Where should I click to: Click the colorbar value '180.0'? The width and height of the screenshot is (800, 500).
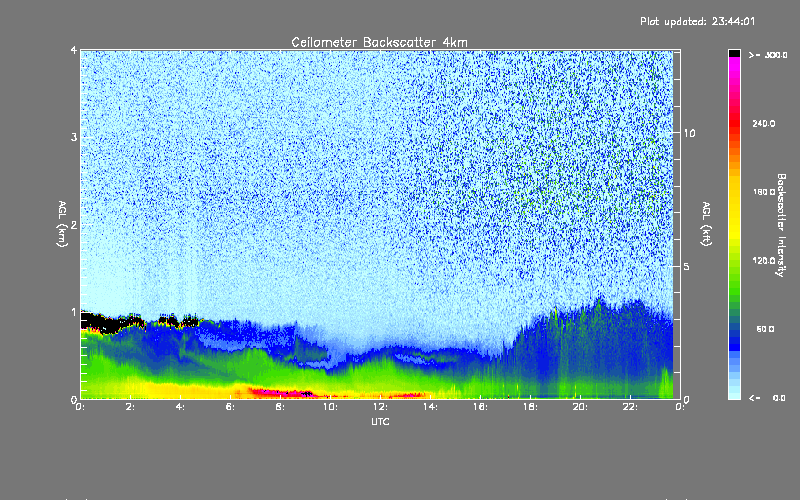click(x=764, y=192)
